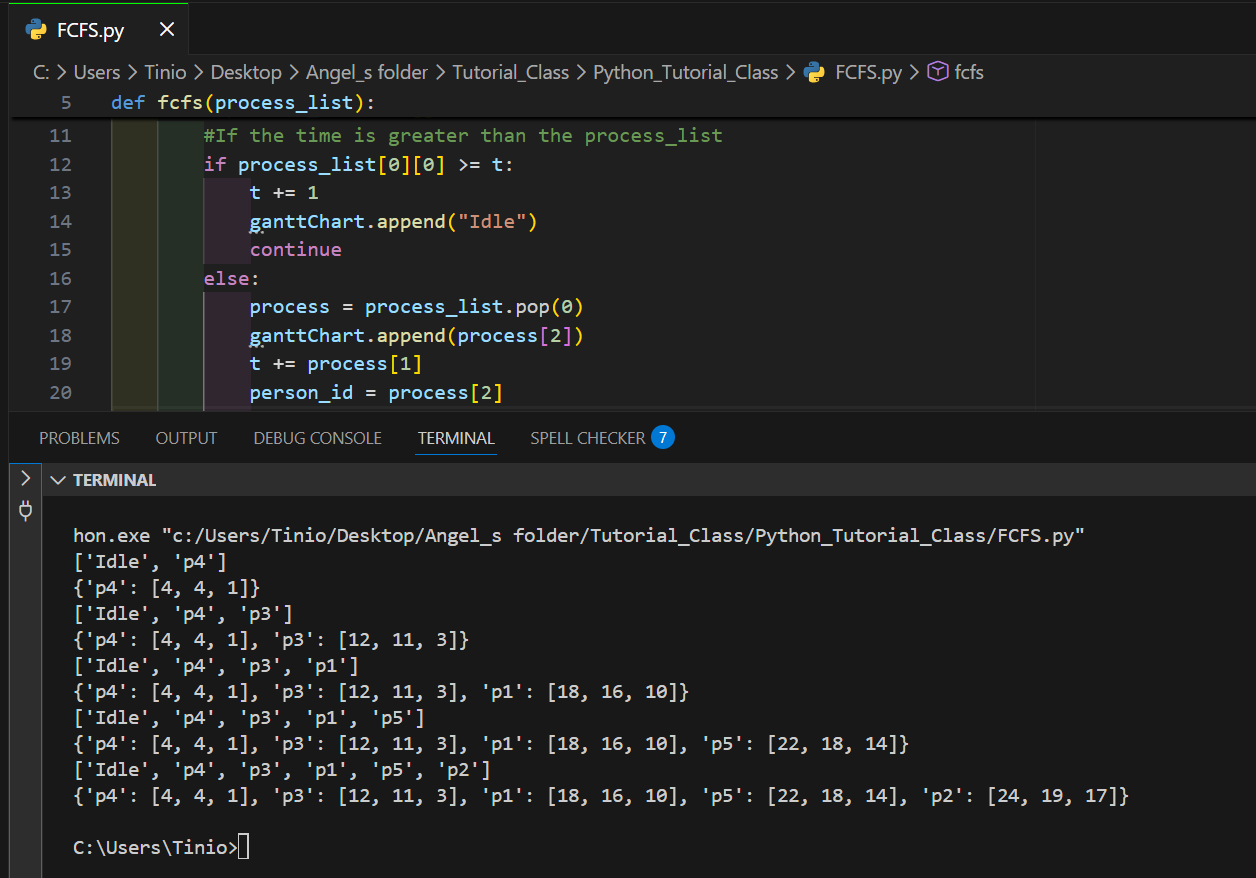Close the FCFS.py editor tab

click(x=166, y=29)
